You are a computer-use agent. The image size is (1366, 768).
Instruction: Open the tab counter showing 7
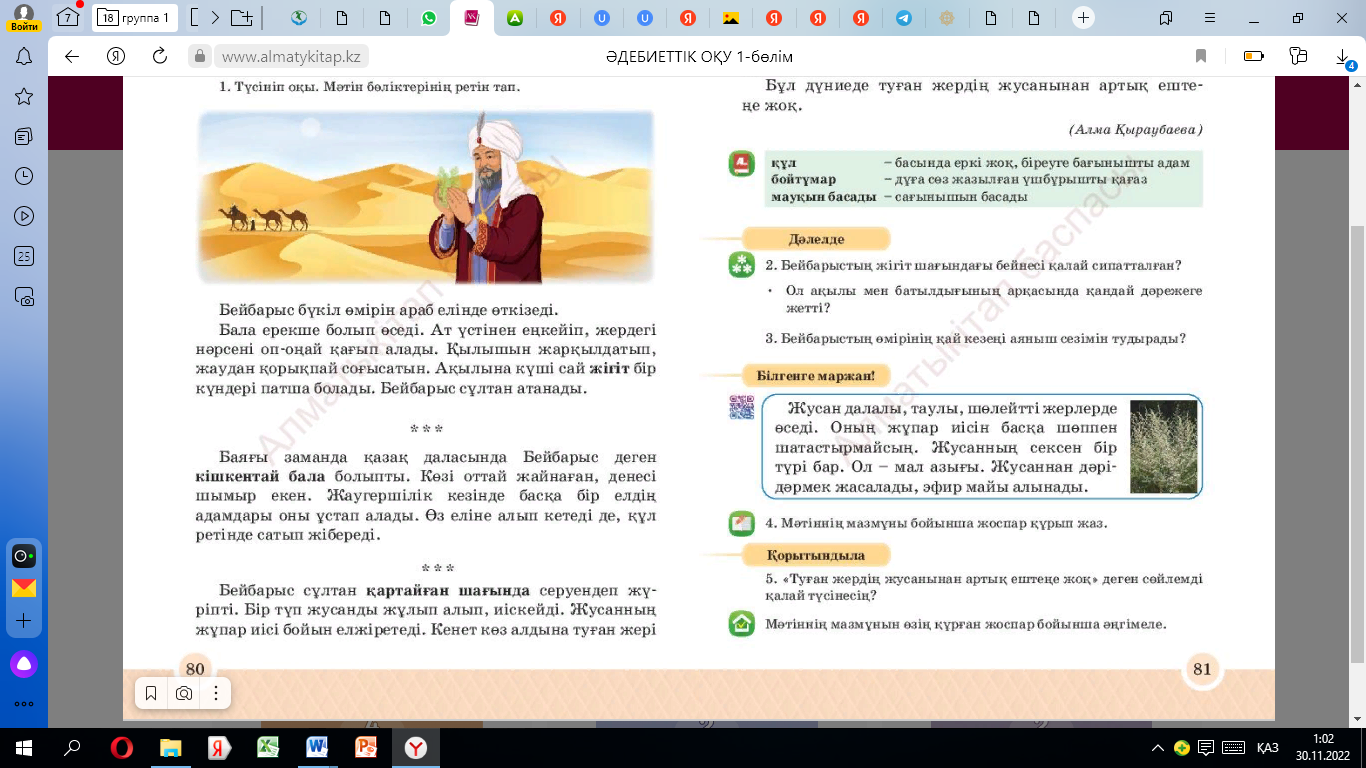click(x=68, y=17)
